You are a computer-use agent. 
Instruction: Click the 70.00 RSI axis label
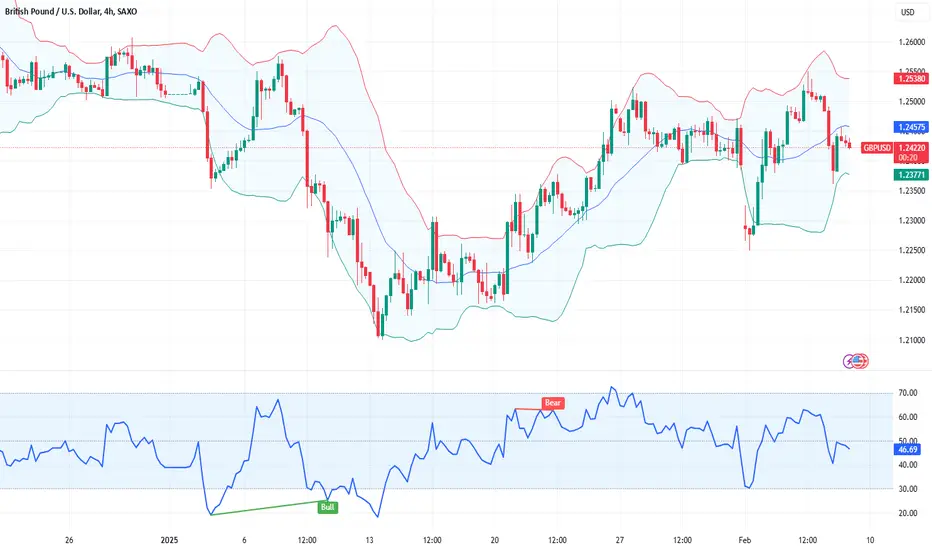(x=908, y=393)
